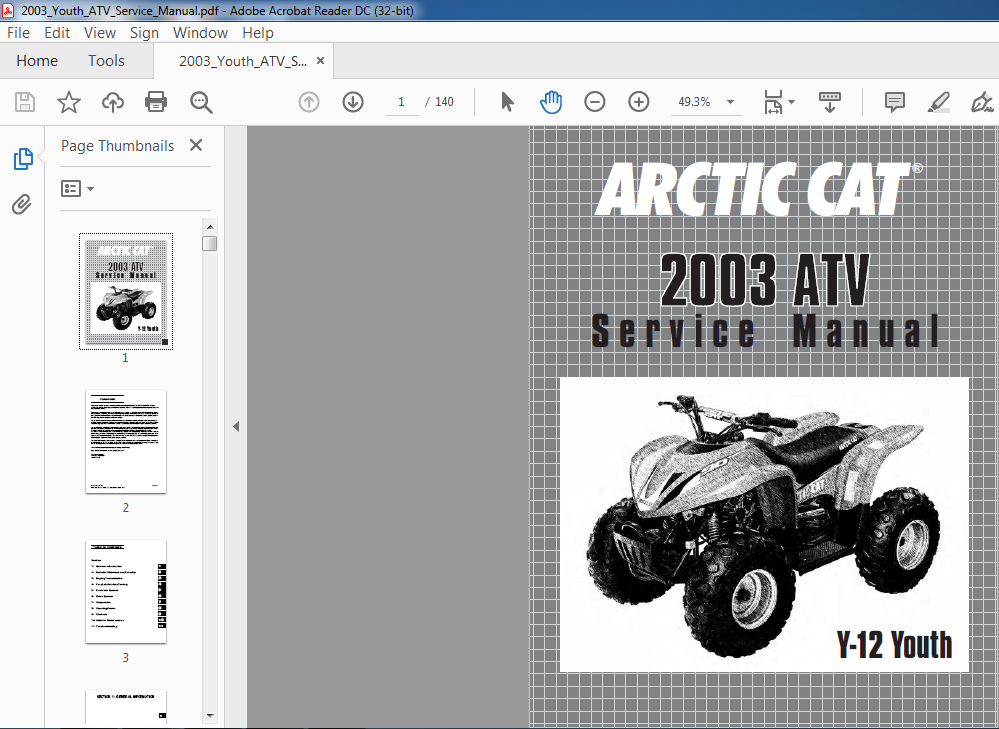Select page 4 thumbnail

click(126, 706)
